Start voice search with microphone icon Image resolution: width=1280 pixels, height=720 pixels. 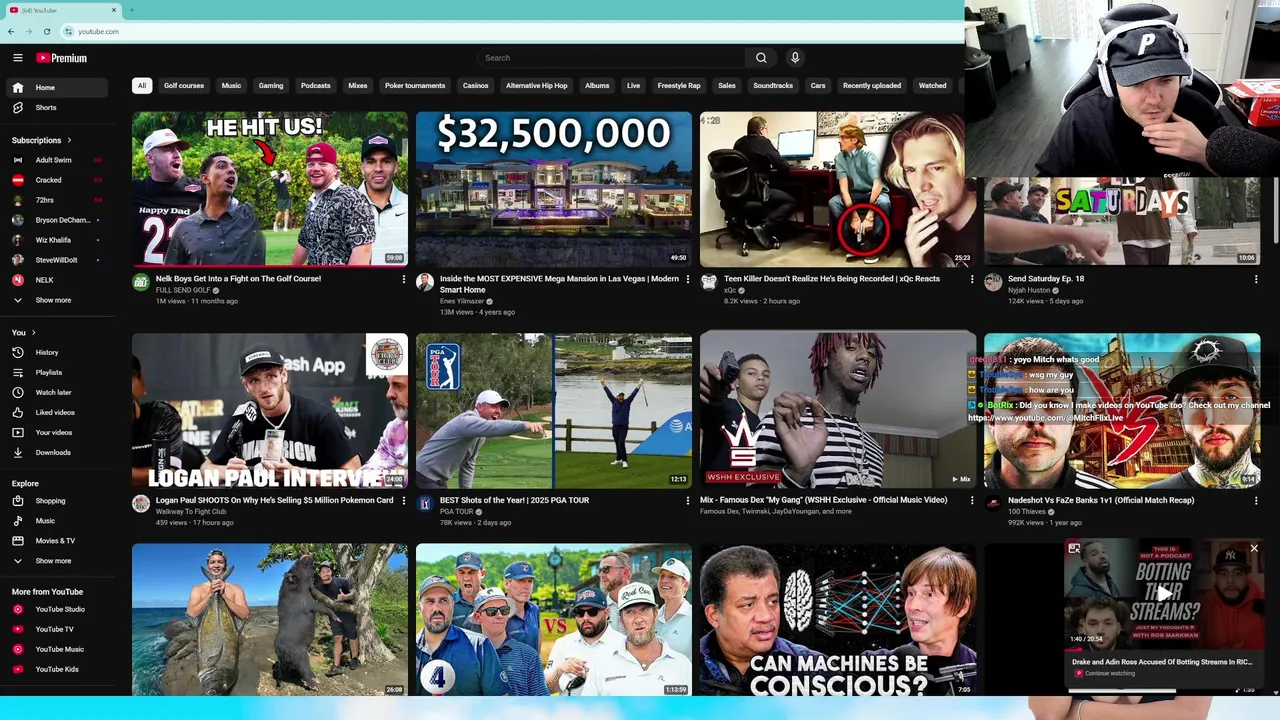tap(795, 58)
